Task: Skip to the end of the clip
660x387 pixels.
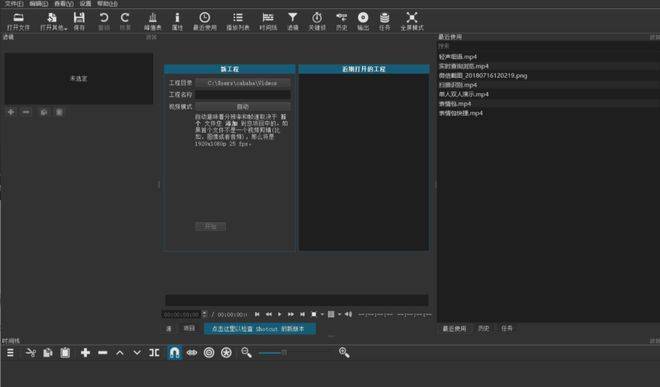Action: (x=302, y=314)
